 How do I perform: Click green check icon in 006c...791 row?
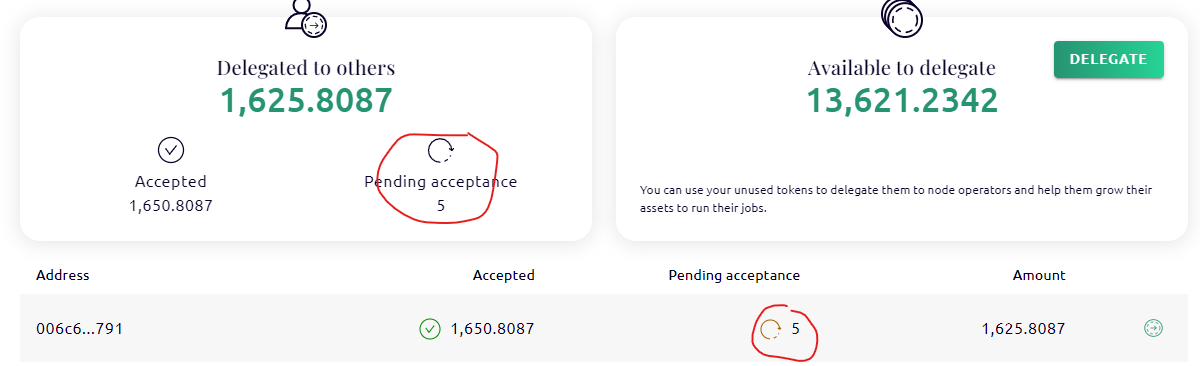pyautogui.click(x=430, y=328)
